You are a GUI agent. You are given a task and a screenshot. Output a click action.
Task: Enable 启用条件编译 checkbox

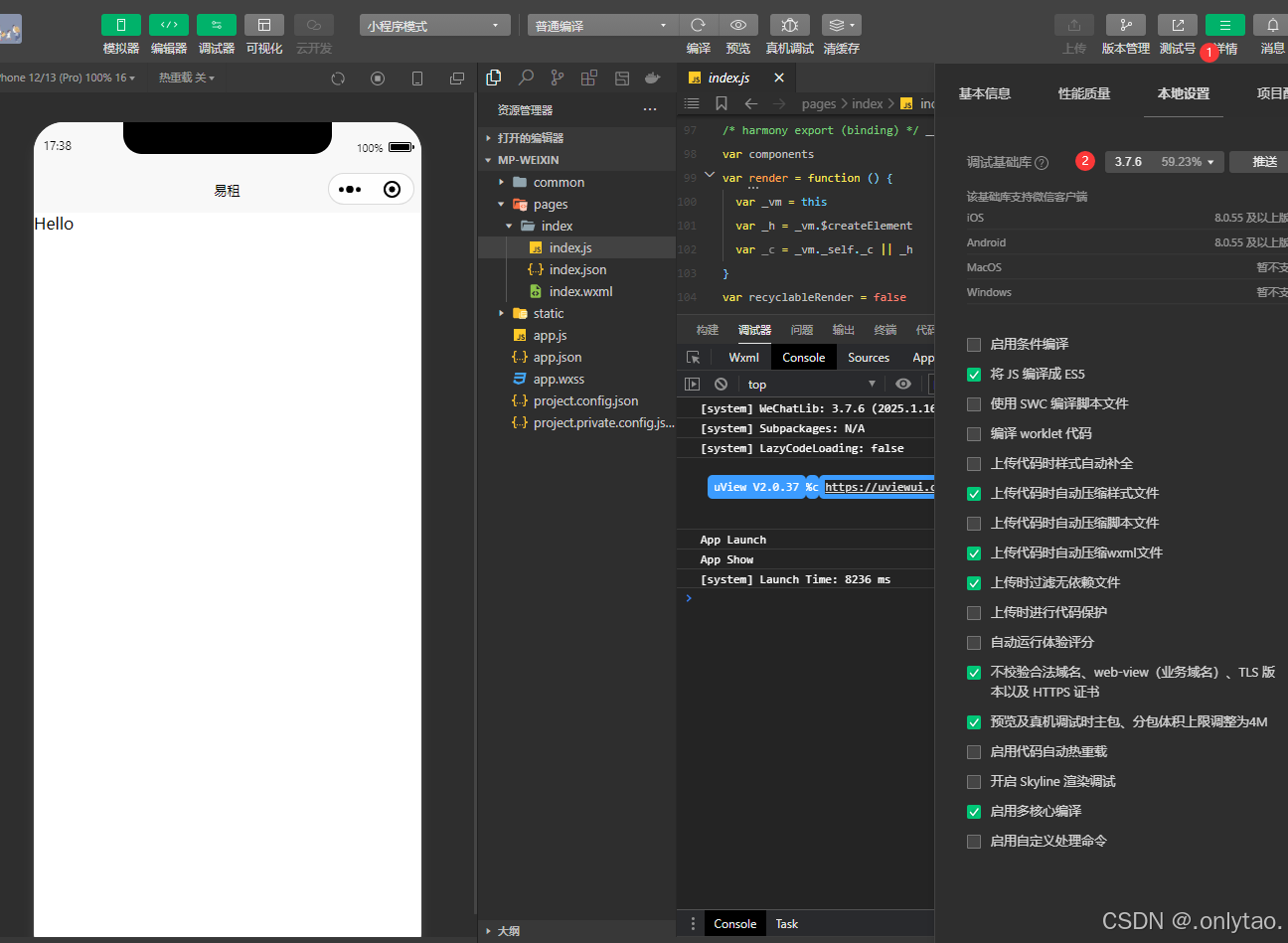tap(973, 344)
